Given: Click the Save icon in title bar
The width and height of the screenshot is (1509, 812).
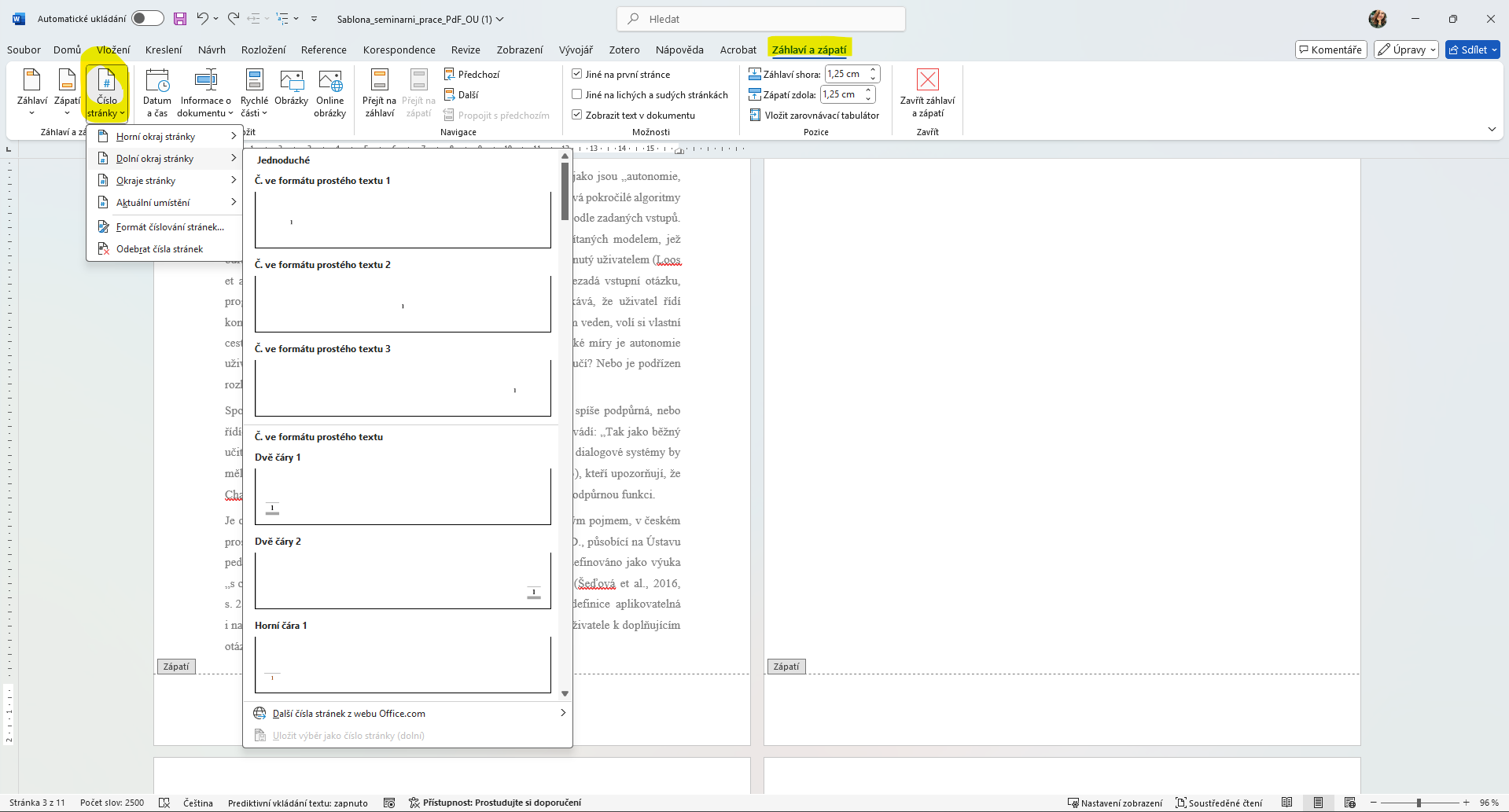Looking at the screenshot, I should (180, 19).
